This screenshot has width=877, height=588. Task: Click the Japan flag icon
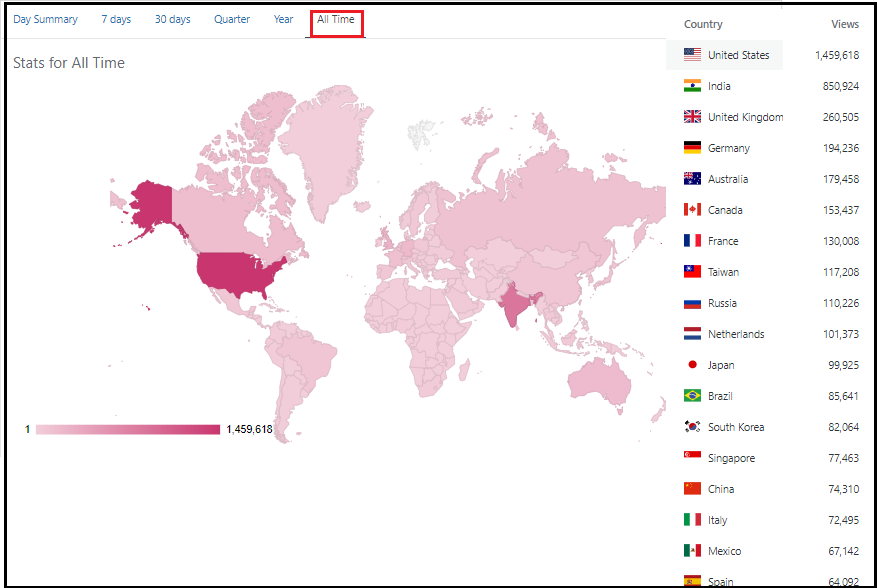pos(692,365)
